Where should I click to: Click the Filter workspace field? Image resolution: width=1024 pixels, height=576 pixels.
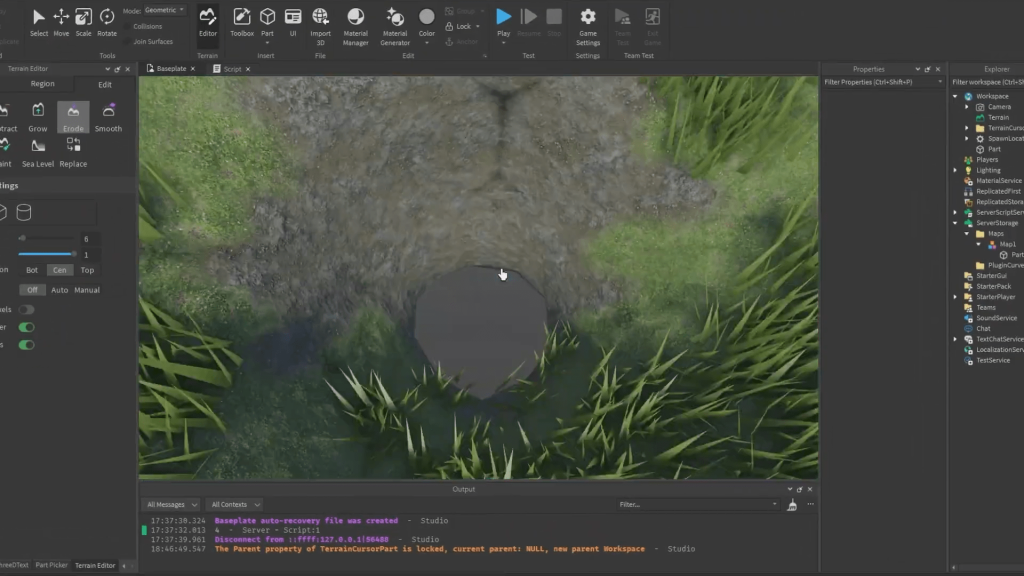click(987, 82)
